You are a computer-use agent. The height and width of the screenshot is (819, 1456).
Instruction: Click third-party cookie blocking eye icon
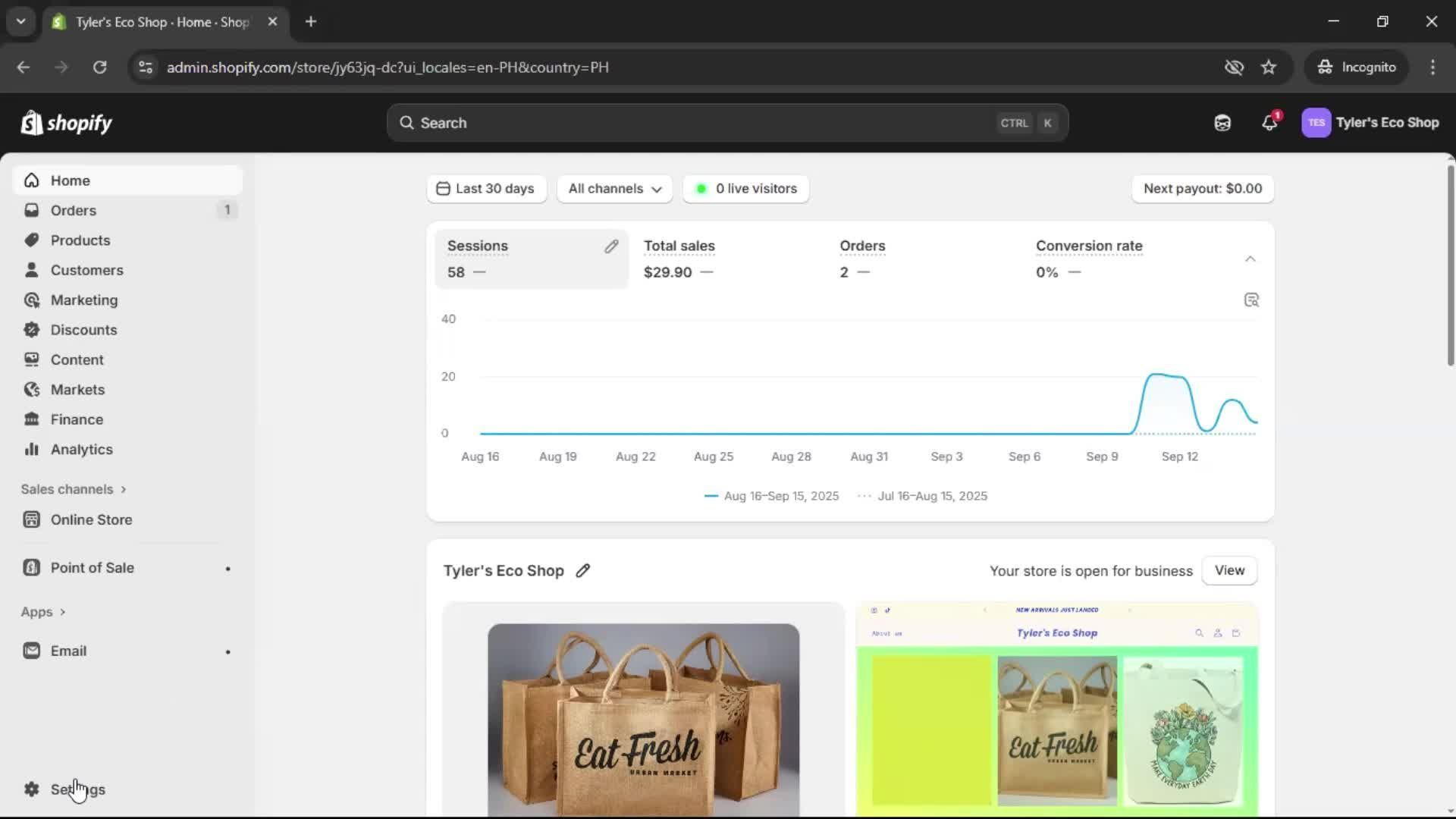1234,67
